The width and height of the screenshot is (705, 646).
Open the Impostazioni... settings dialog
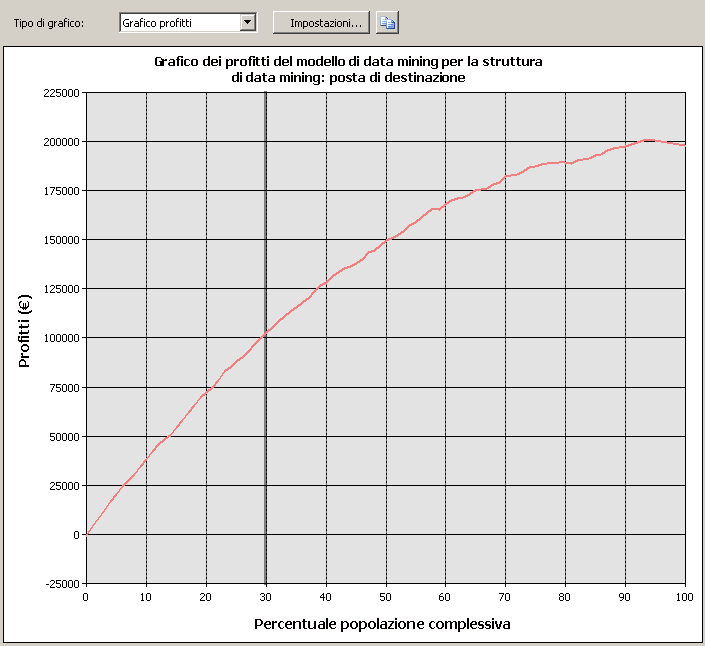[321, 23]
